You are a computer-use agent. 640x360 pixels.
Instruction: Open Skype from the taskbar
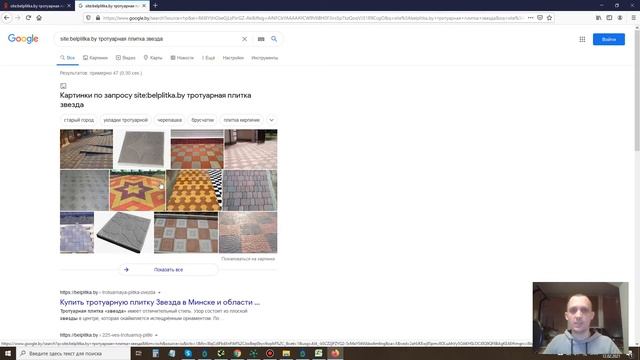(x=188, y=353)
